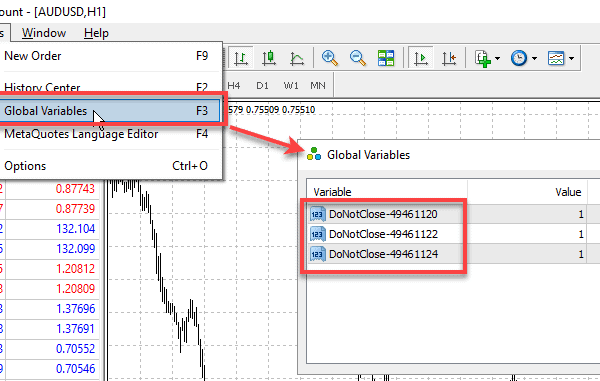
Task: Toggle the chart auto scroll icon
Action: [421, 58]
